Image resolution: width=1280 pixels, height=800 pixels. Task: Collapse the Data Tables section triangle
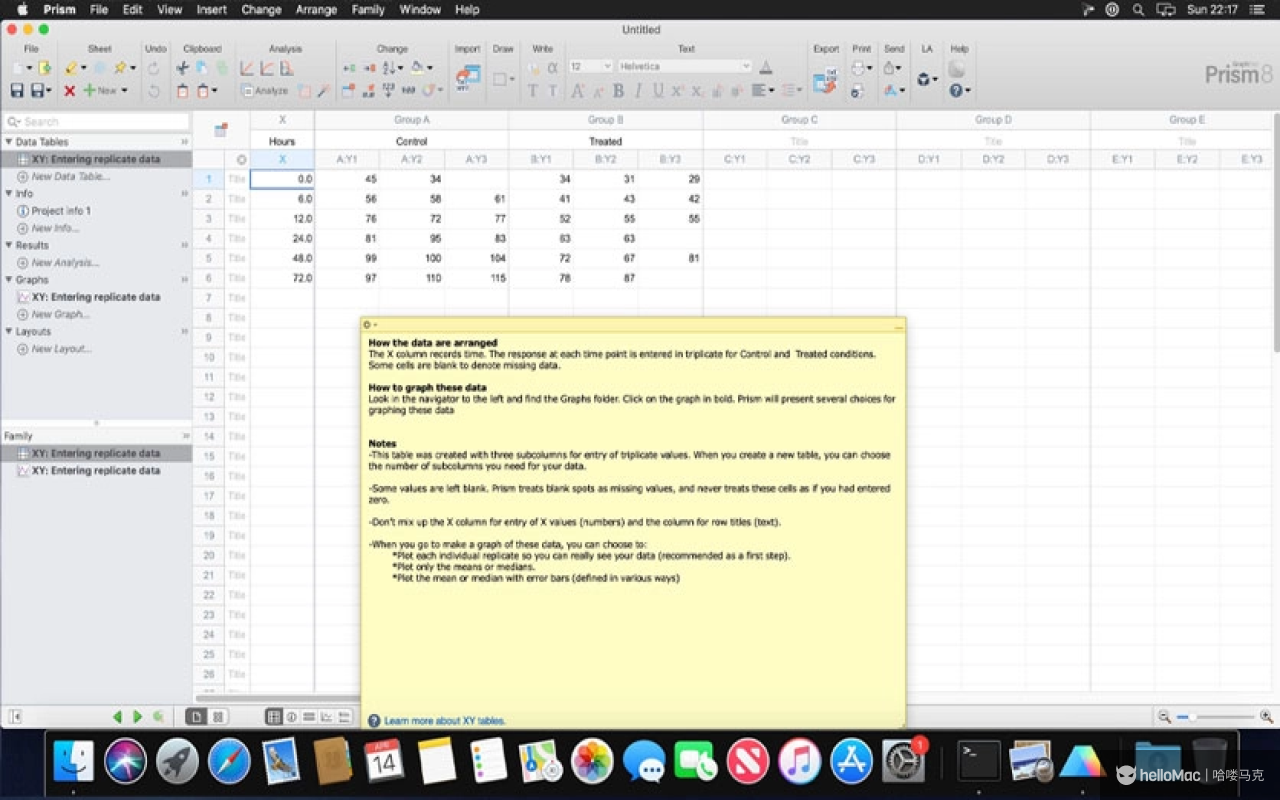point(9,142)
